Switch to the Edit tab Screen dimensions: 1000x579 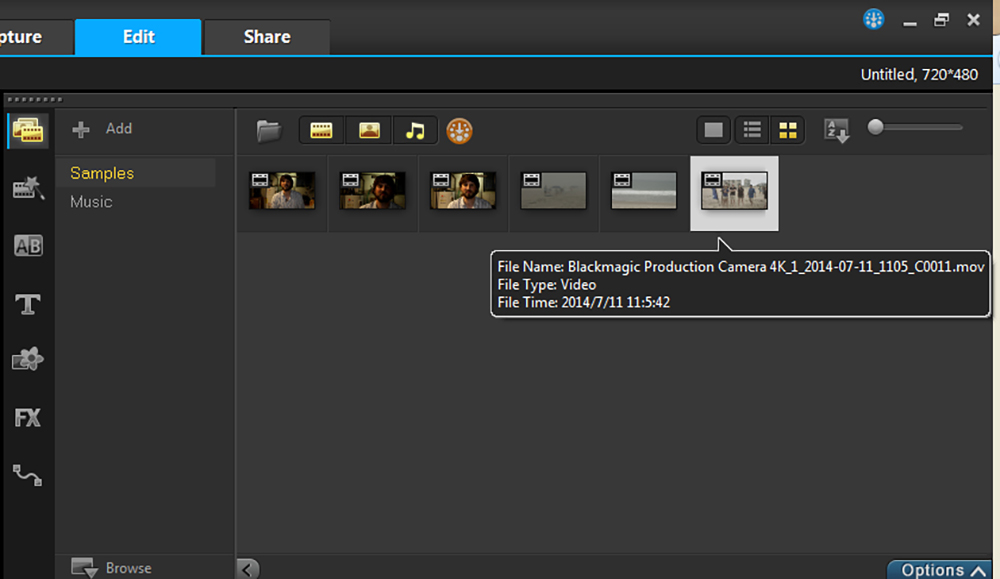point(138,37)
